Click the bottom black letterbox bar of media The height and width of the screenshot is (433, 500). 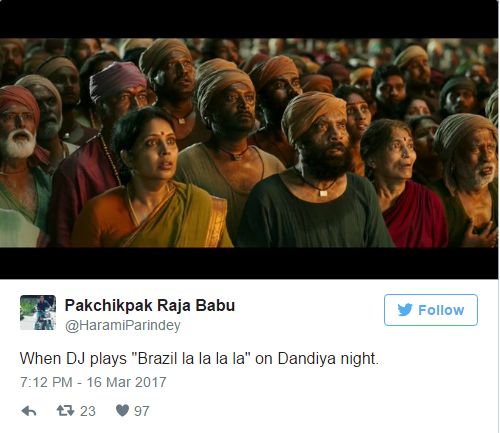pos(249,263)
